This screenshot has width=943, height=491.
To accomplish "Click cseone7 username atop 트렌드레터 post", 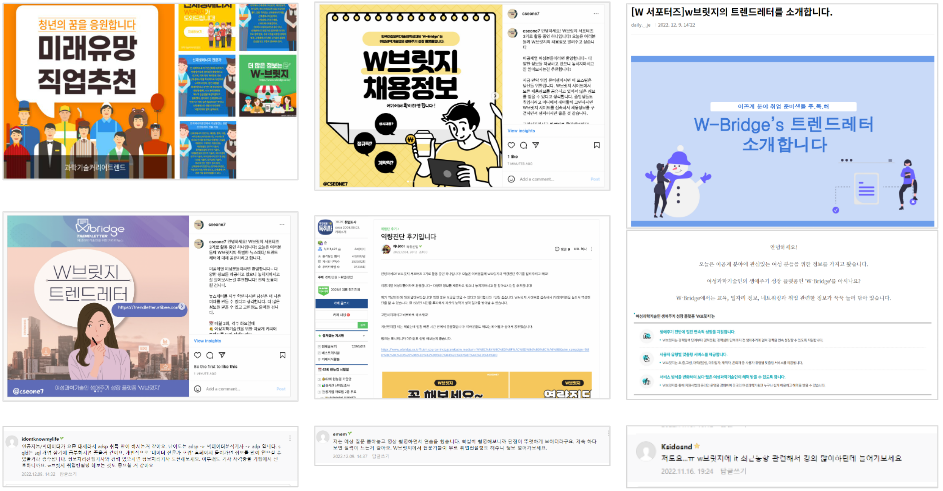I will pos(217,224).
